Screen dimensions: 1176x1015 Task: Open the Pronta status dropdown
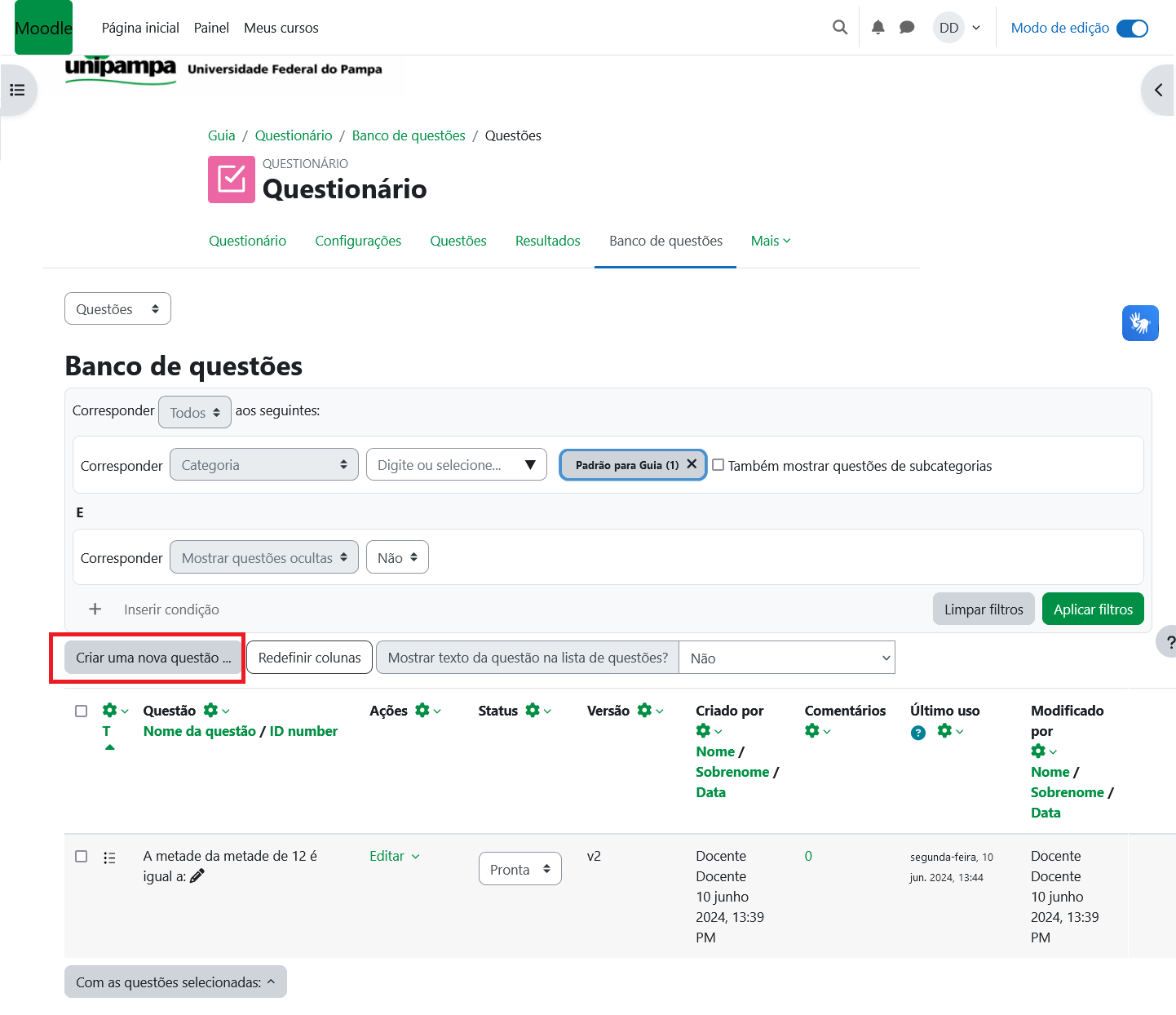(x=519, y=870)
